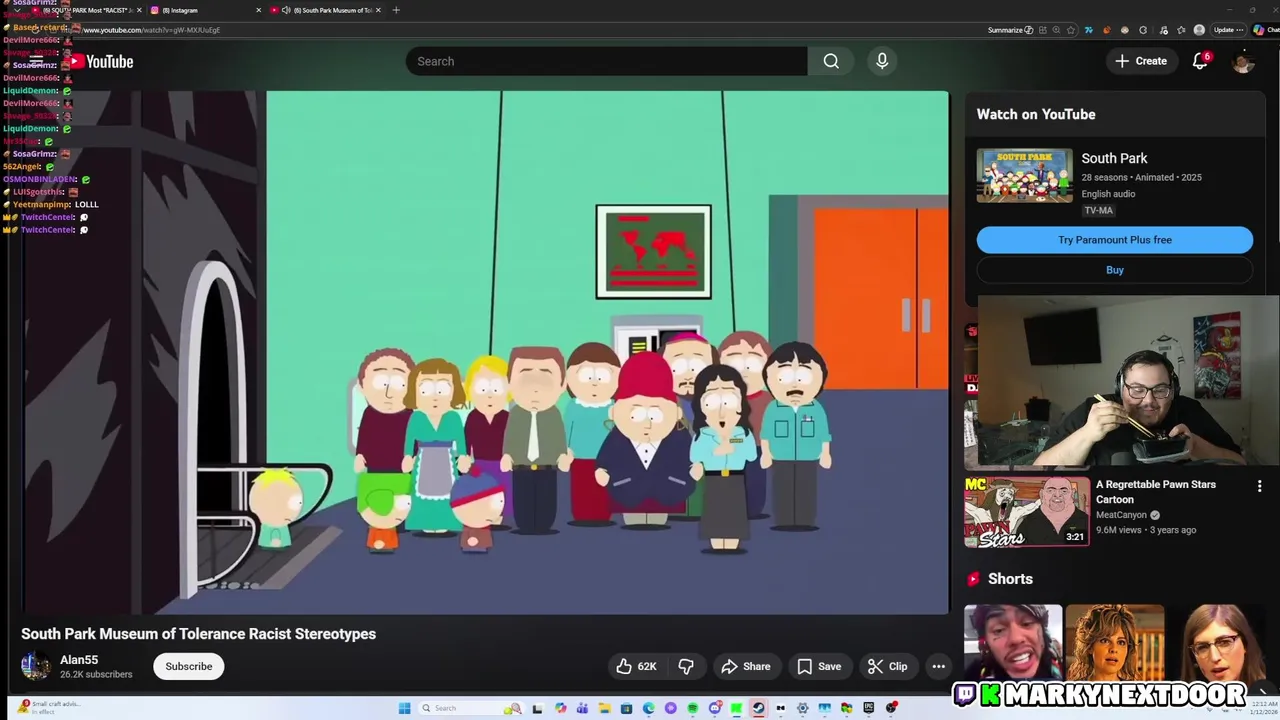Viewport: 1280px width, 720px height.
Task: Open the favorites list star icon
Action: coord(1181,30)
